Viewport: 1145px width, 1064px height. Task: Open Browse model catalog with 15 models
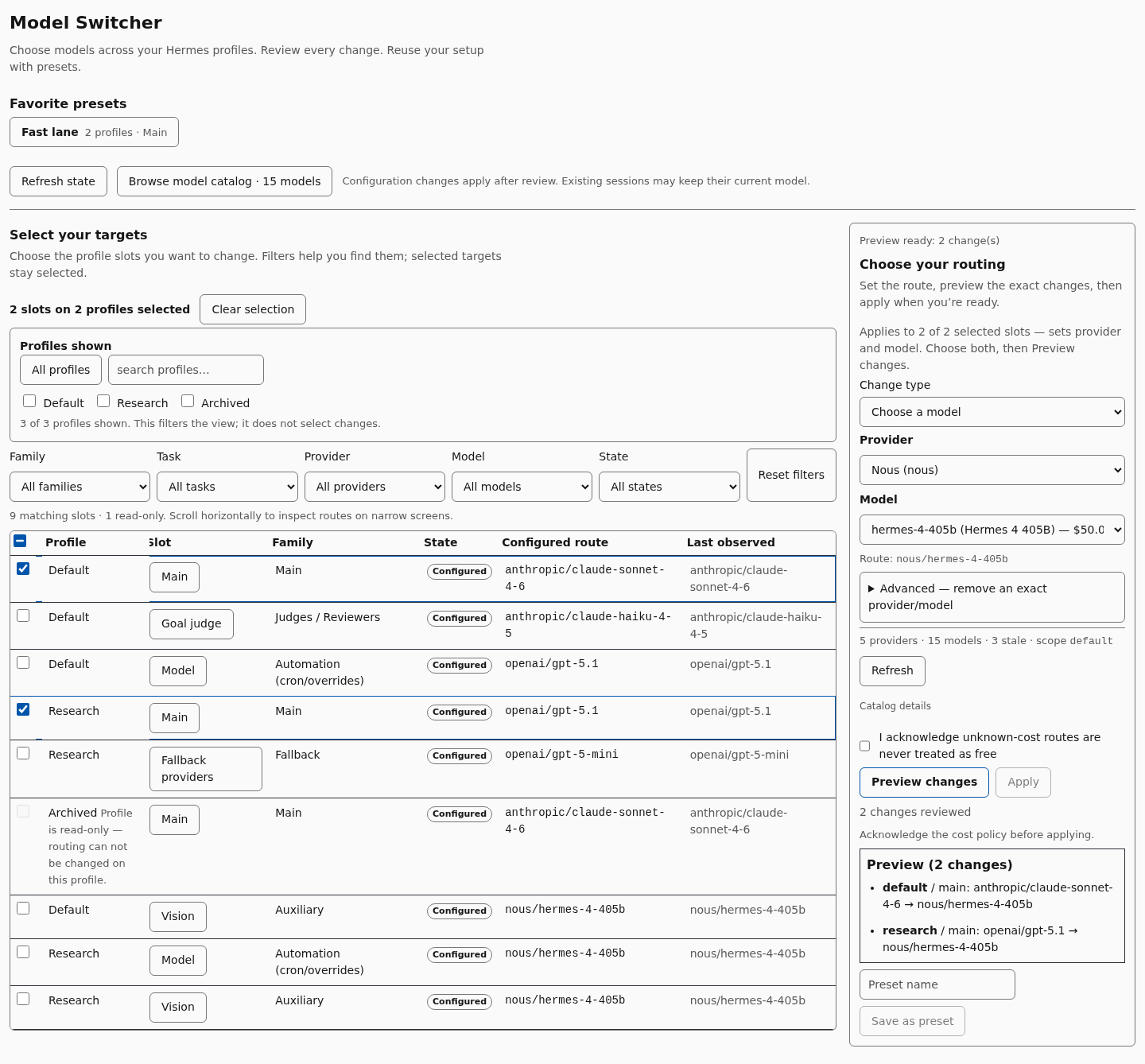tap(224, 181)
